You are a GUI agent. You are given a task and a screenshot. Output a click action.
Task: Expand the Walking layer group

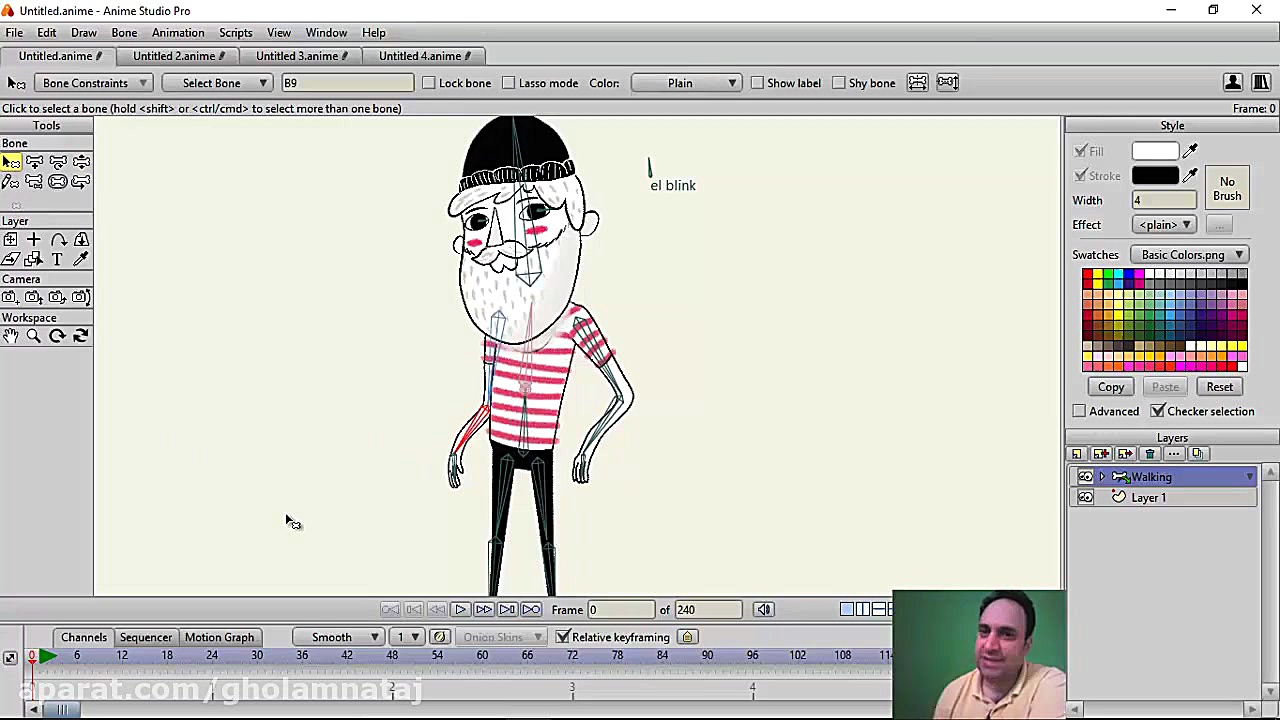coord(1101,477)
